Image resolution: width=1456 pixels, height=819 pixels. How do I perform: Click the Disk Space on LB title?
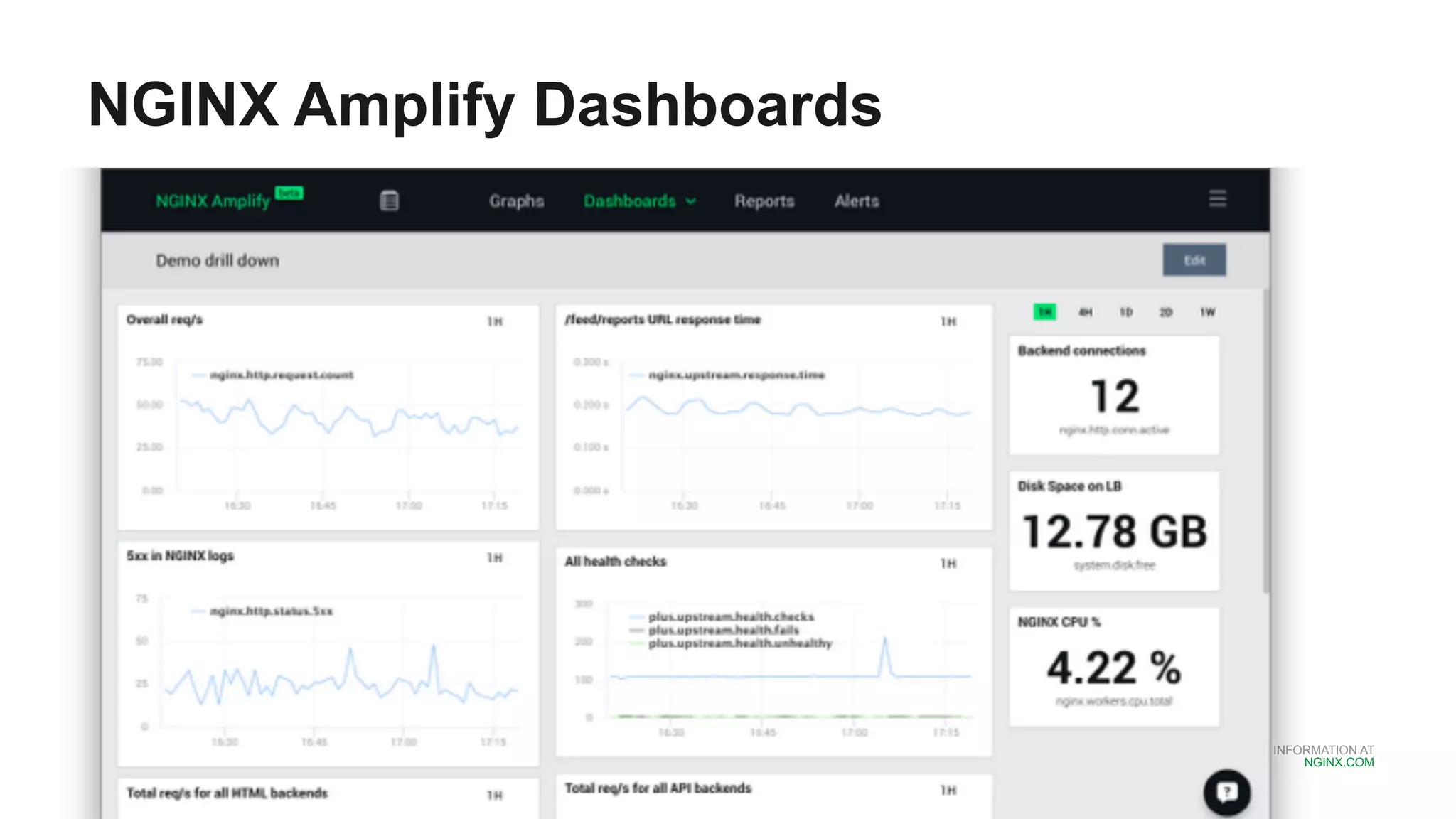click(1069, 486)
